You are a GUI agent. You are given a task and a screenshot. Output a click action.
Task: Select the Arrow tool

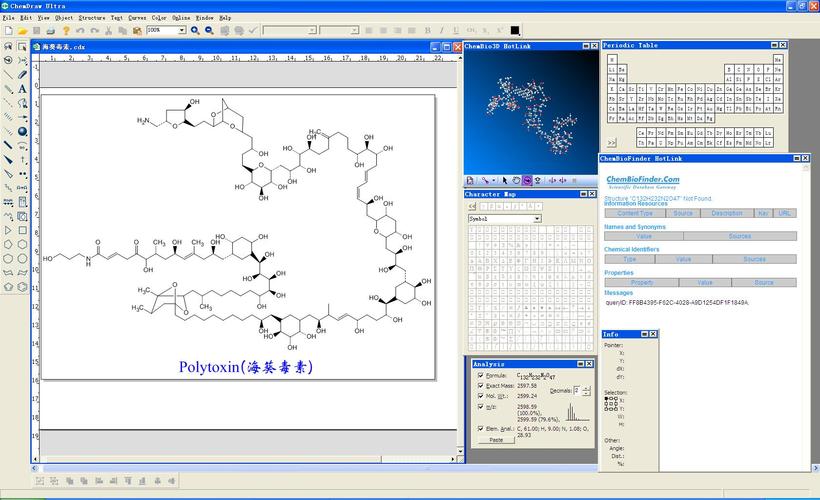tap(22, 117)
